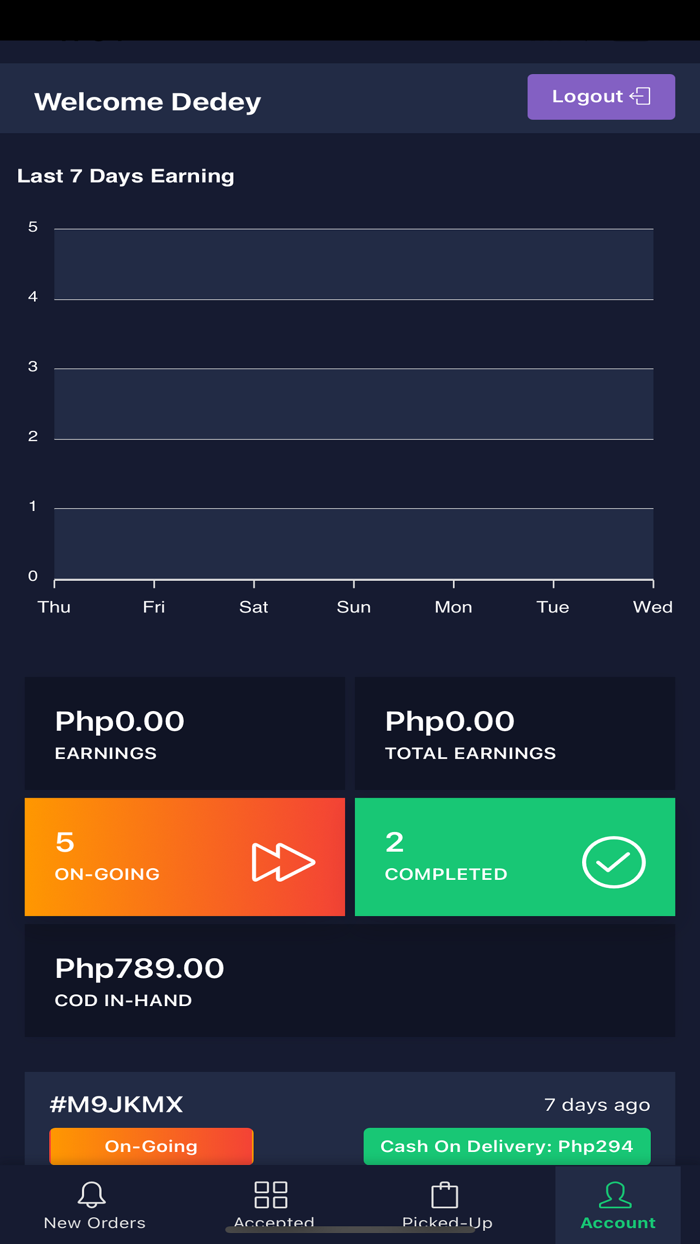Tap Cash On Delivery: Php294 badge
This screenshot has height=1244, width=700.
click(506, 1146)
